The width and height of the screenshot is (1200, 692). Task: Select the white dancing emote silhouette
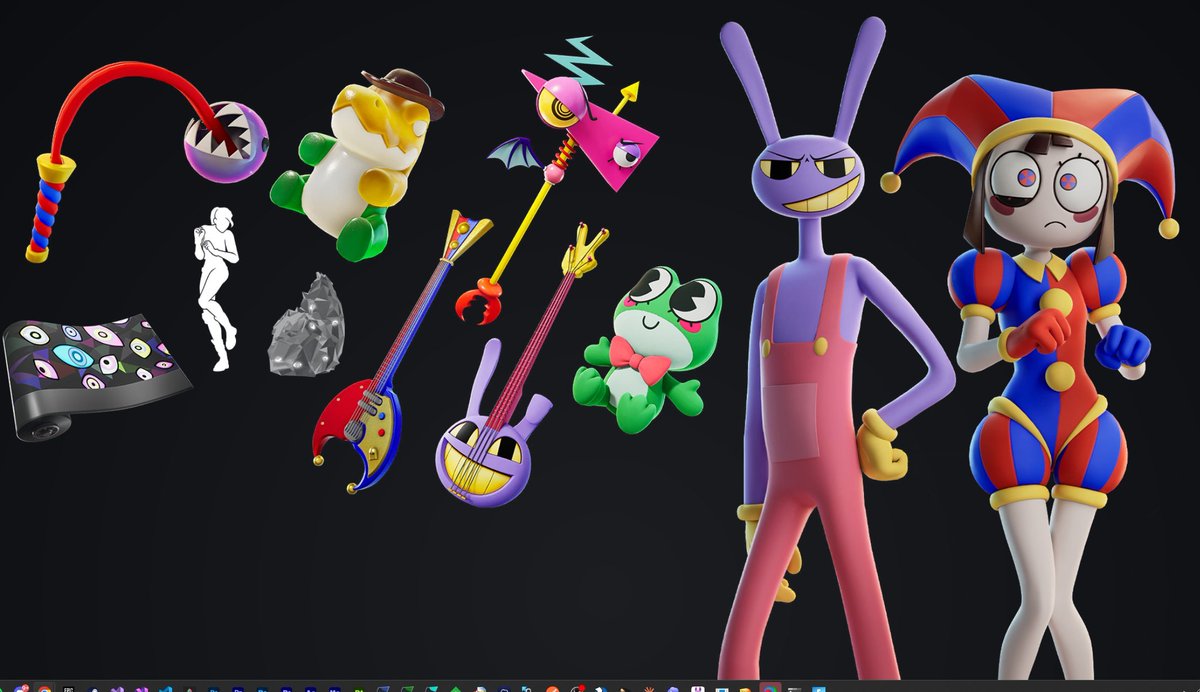pyautogui.click(x=214, y=288)
